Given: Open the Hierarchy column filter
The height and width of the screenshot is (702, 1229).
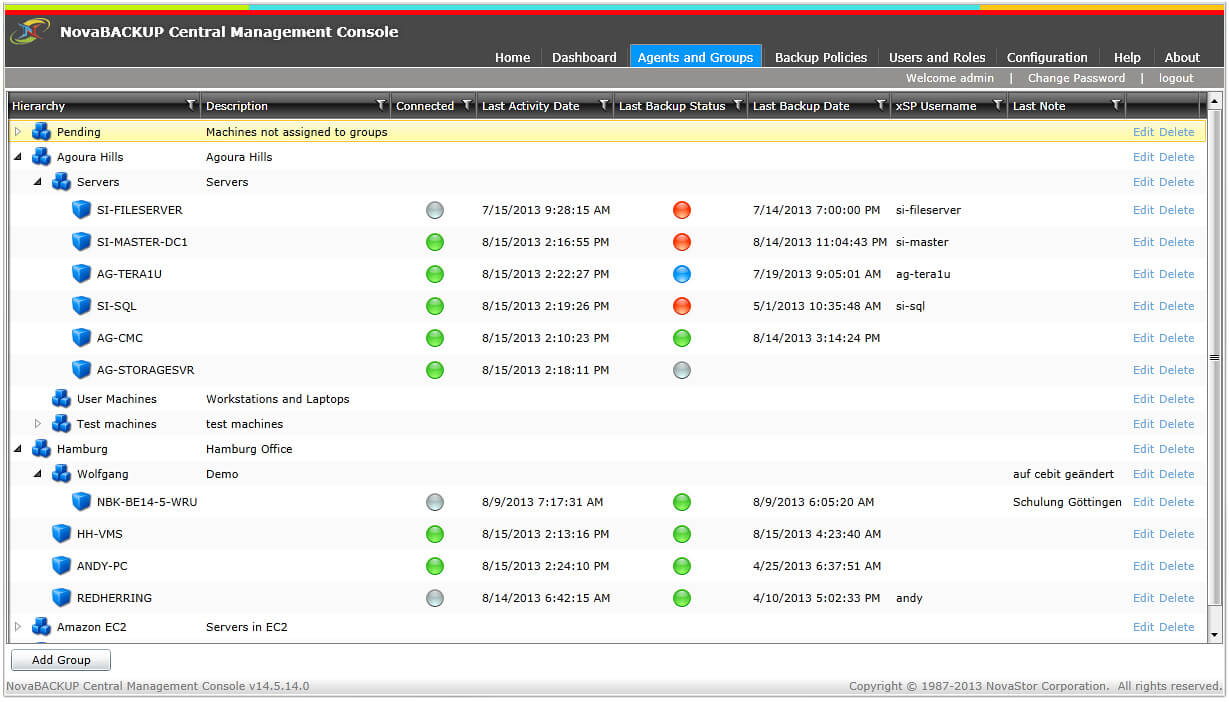Looking at the screenshot, I should point(191,105).
